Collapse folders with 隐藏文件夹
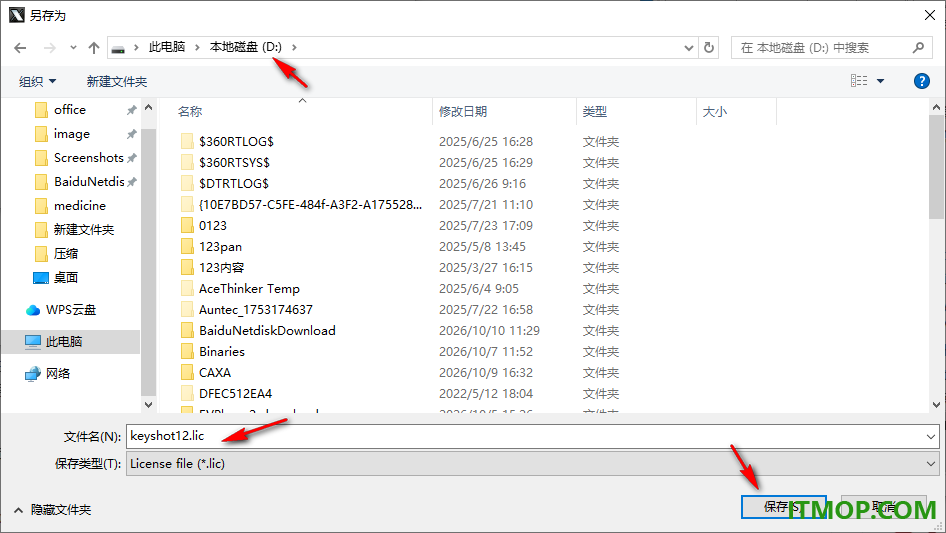The image size is (946, 533). click(x=52, y=510)
